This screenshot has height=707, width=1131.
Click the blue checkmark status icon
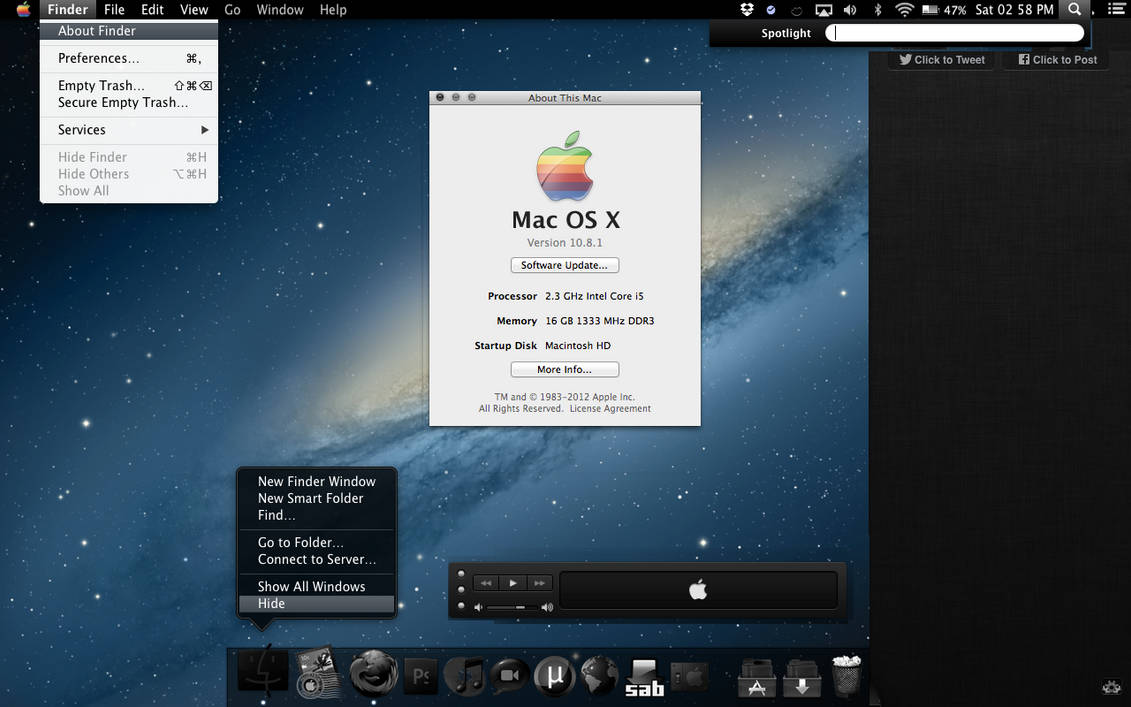(x=771, y=10)
